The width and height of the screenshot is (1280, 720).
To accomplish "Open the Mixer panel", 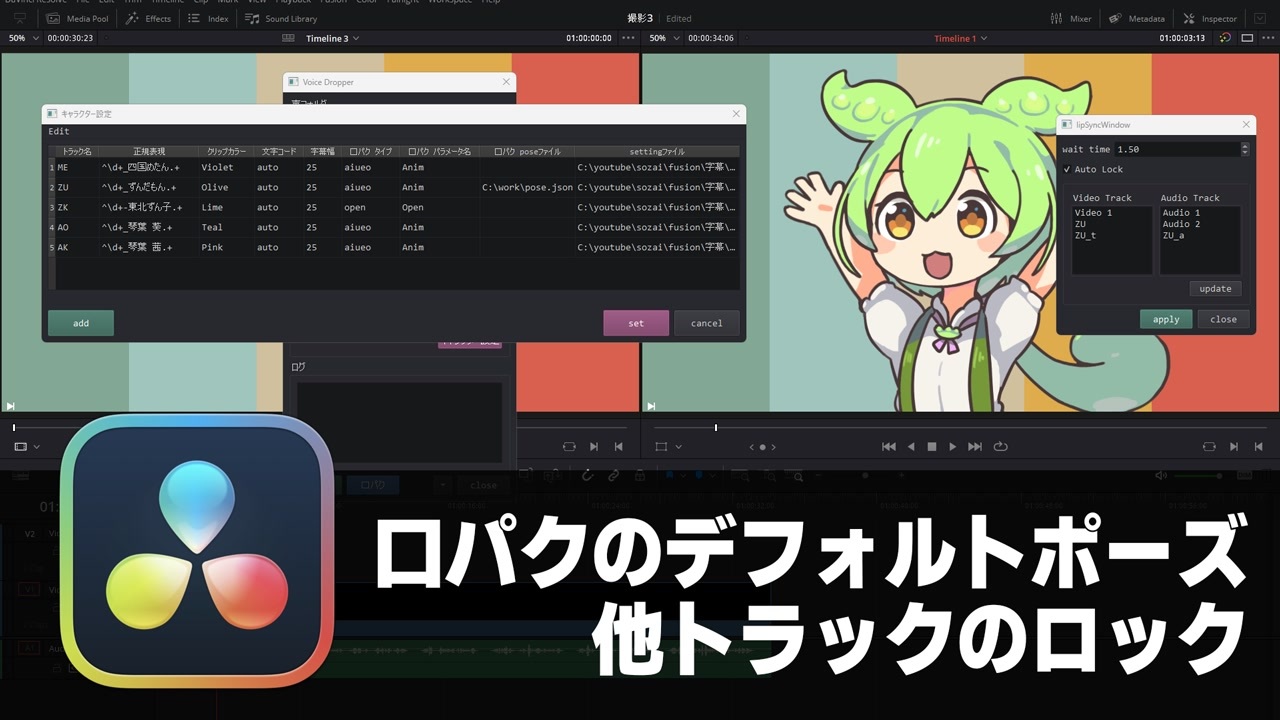I will point(1070,18).
